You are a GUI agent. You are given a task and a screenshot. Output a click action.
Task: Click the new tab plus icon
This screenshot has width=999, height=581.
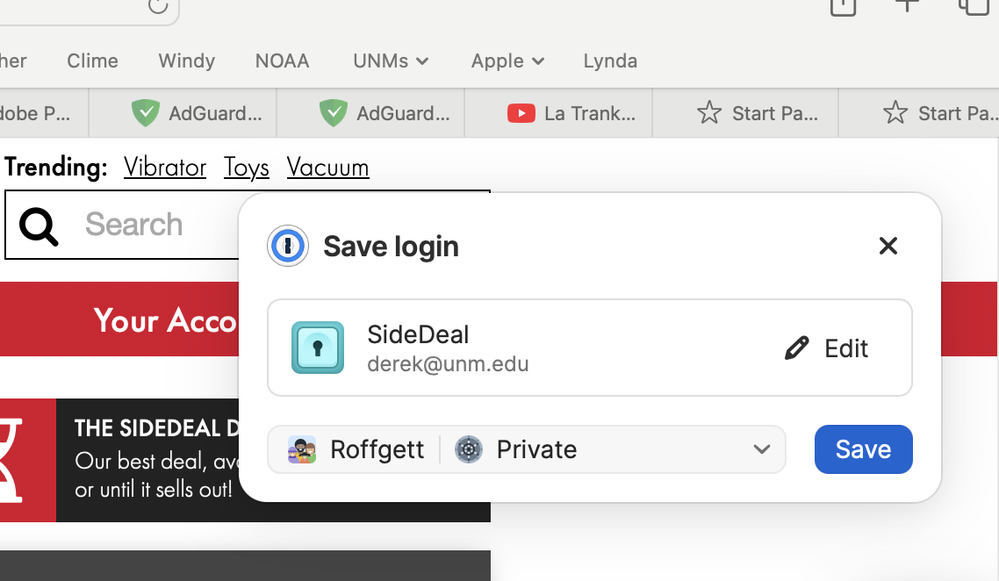coord(906,6)
